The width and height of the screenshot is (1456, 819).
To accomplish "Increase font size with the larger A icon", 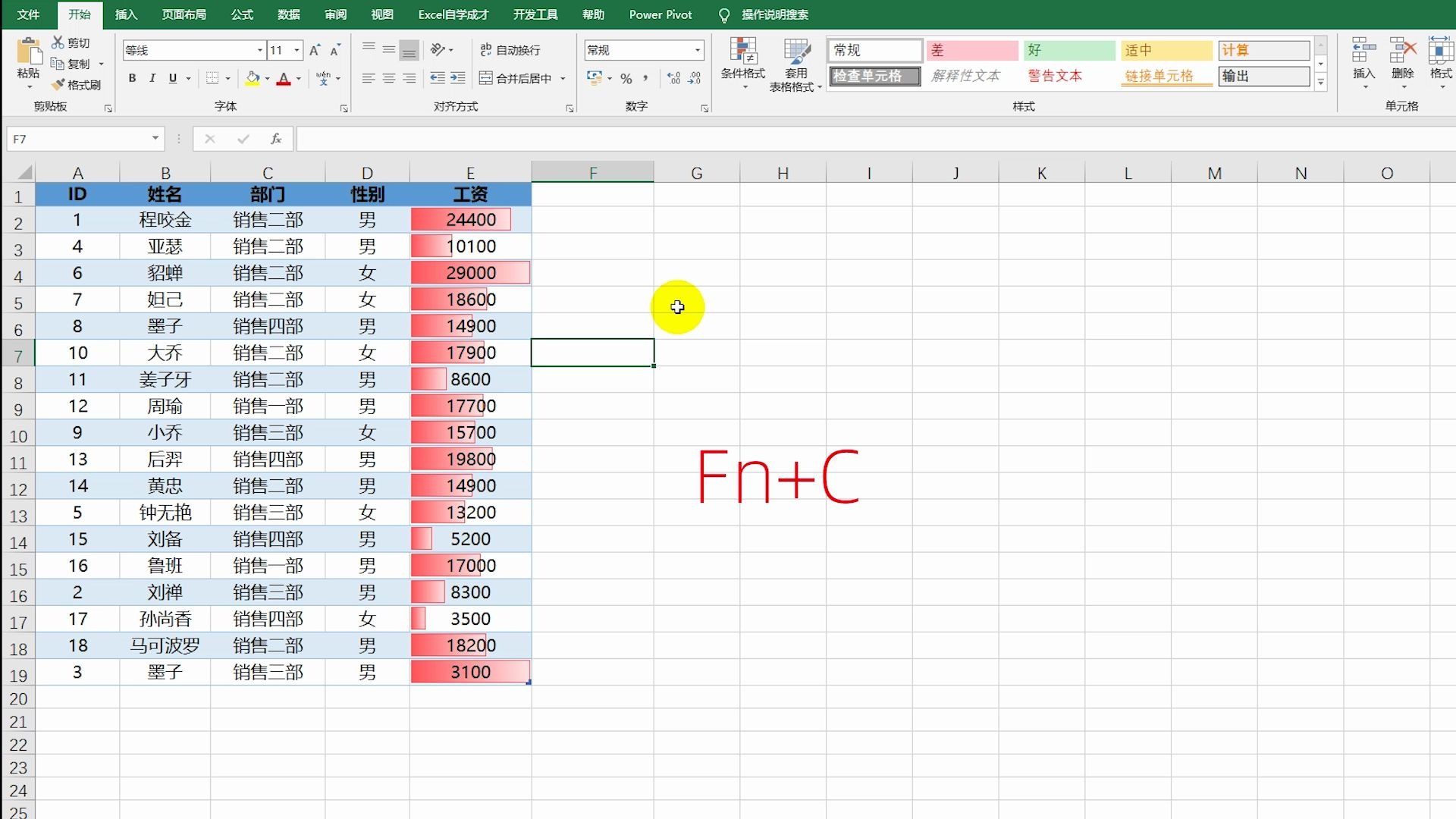I will (315, 50).
